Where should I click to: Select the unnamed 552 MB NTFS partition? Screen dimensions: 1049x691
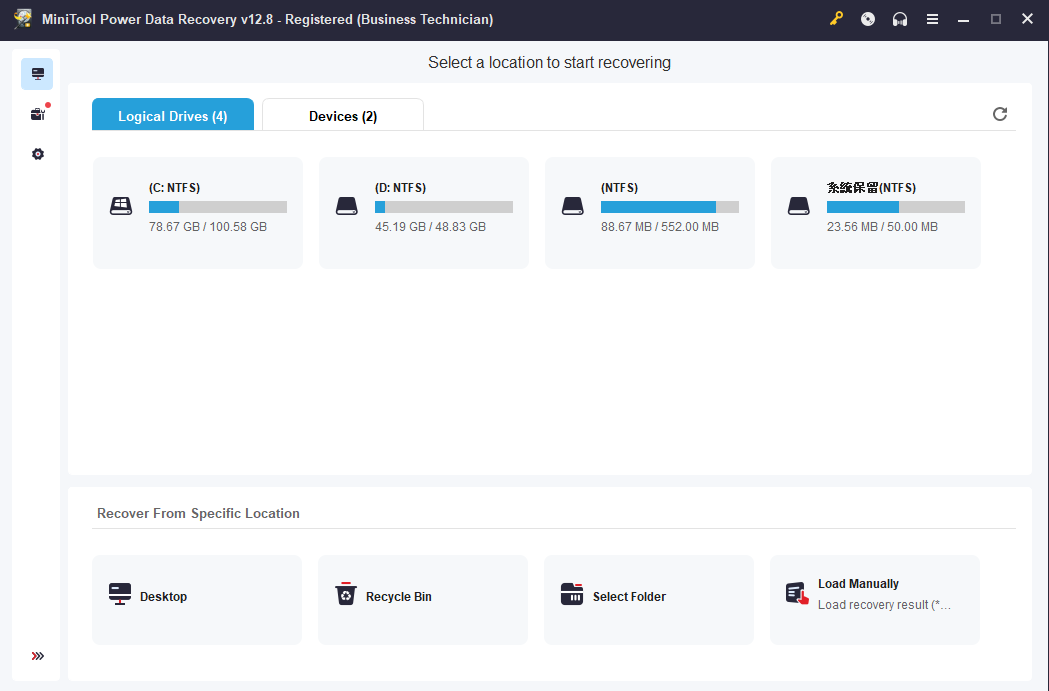point(650,212)
